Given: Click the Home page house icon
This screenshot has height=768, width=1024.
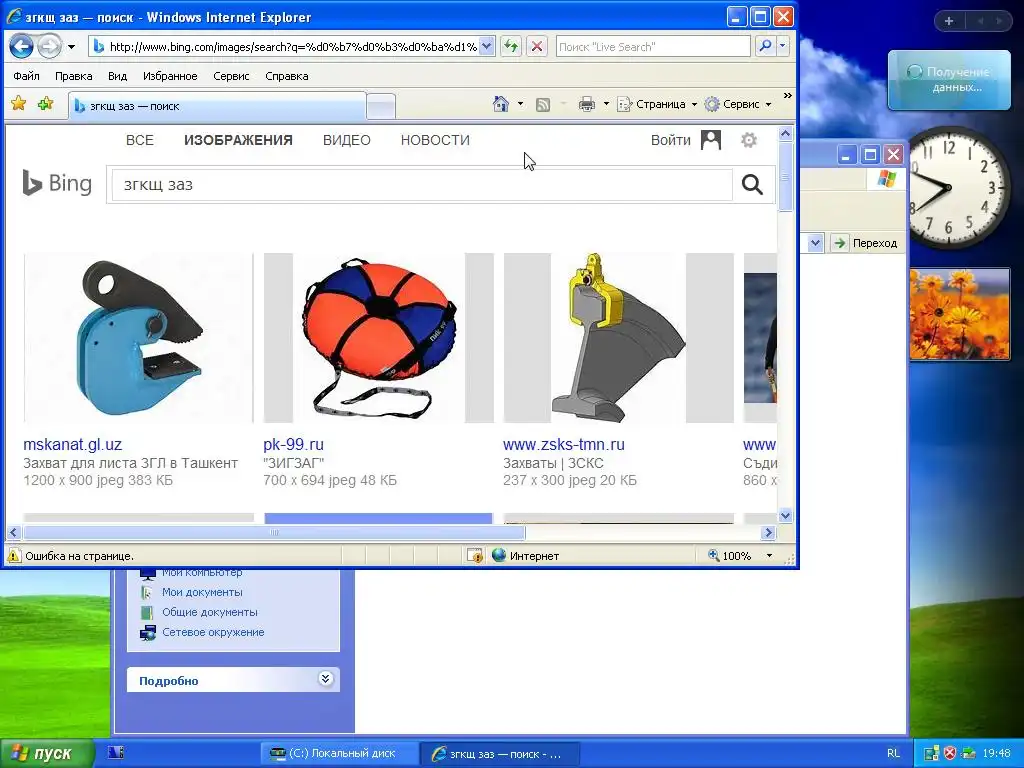Looking at the screenshot, I should (501, 104).
